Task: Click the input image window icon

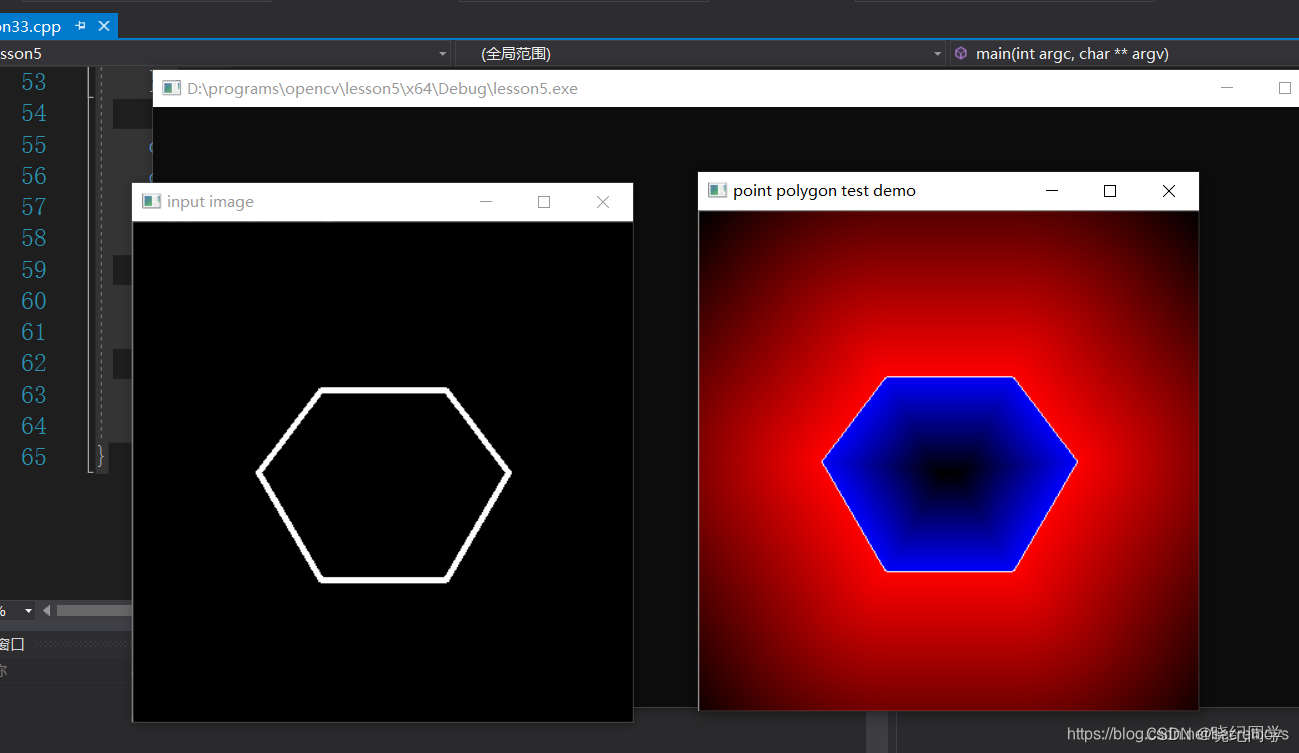Action: (x=151, y=202)
